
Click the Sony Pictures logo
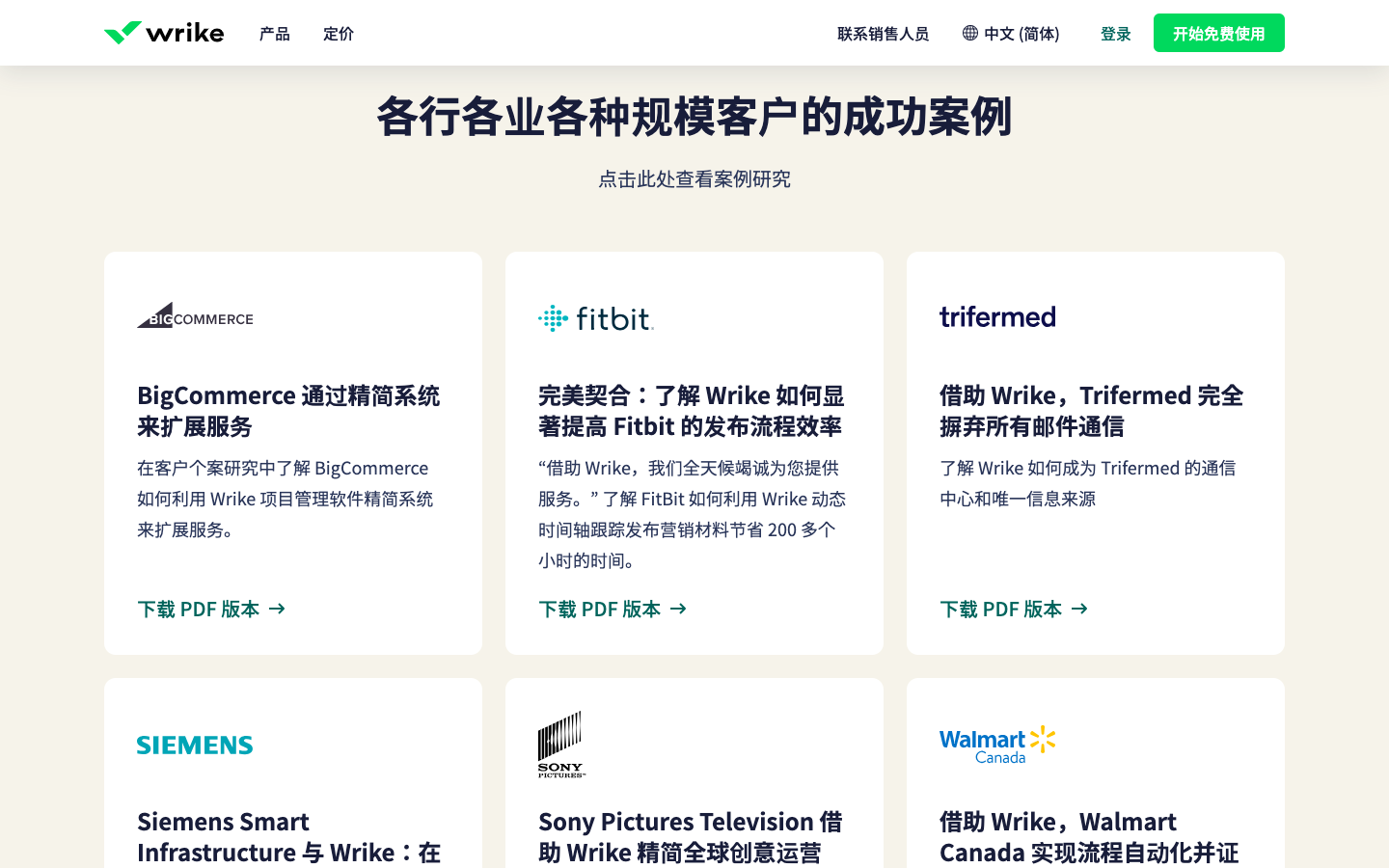coord(561,745)
